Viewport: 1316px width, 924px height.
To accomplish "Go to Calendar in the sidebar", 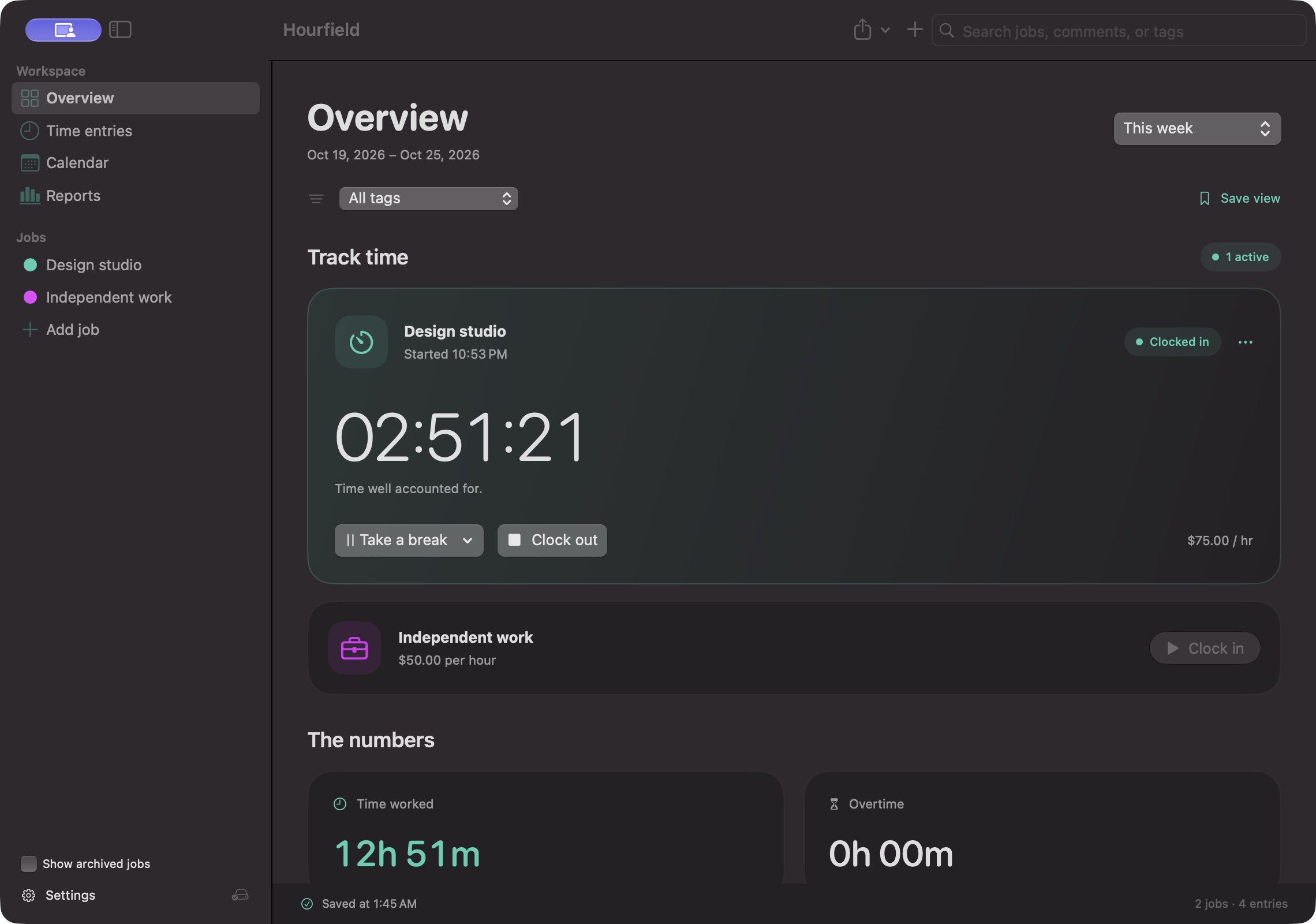I will [136, 163].
